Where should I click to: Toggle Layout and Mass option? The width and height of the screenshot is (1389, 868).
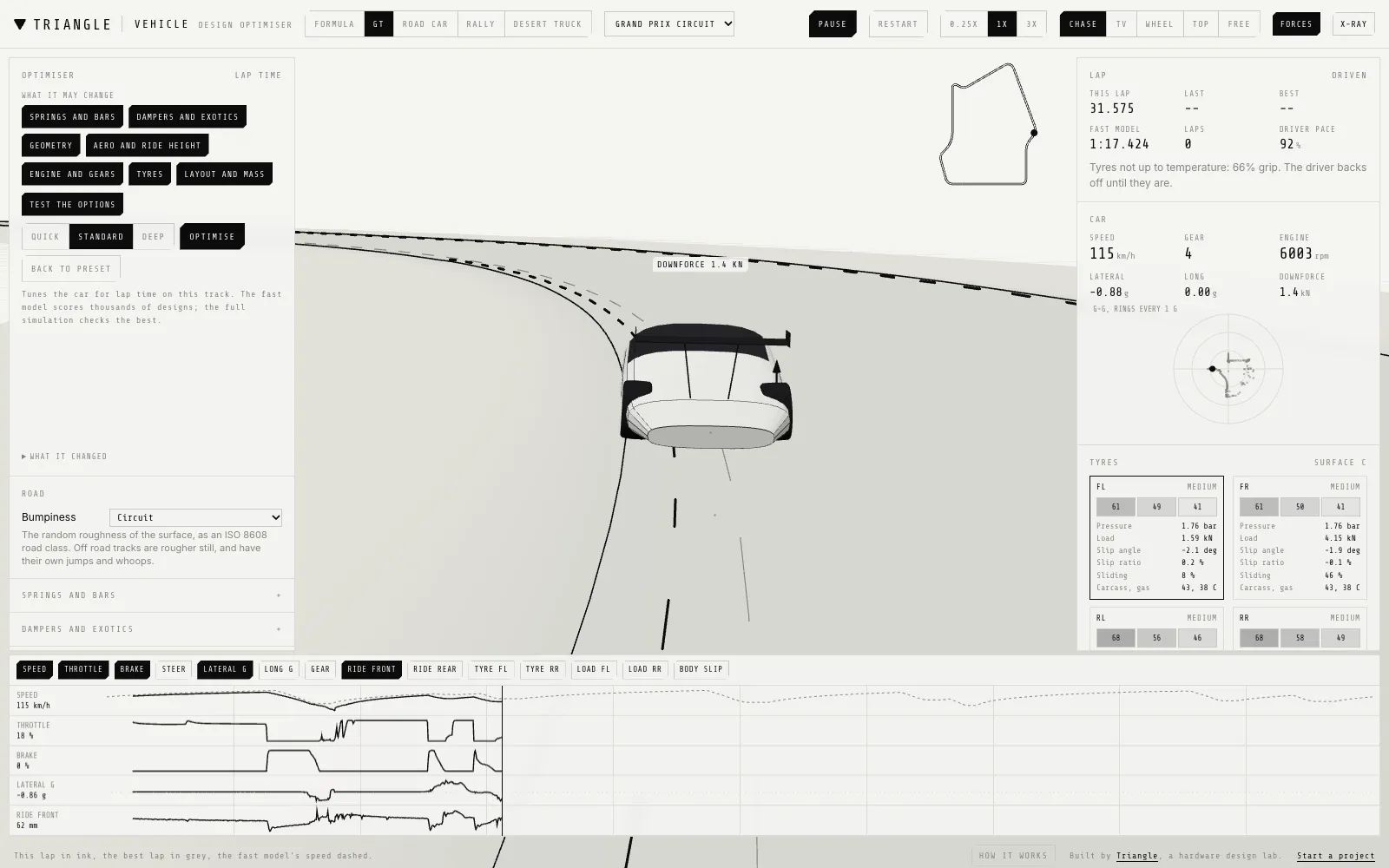(x=224, y=174)
